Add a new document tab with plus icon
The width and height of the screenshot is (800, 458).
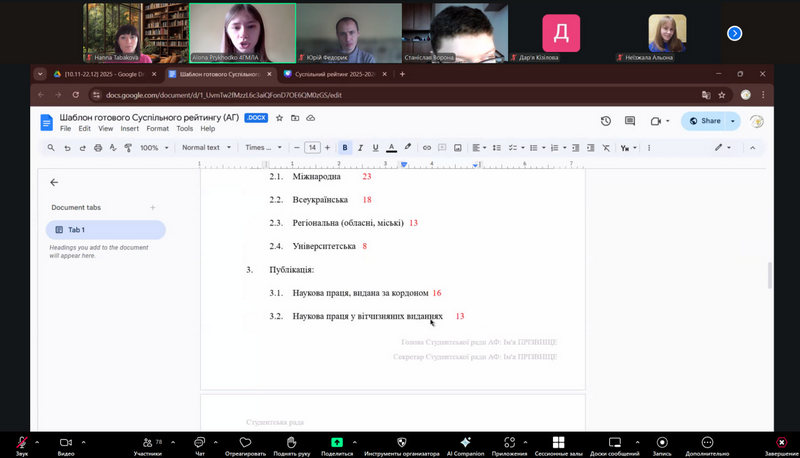(x=152, y=207)
